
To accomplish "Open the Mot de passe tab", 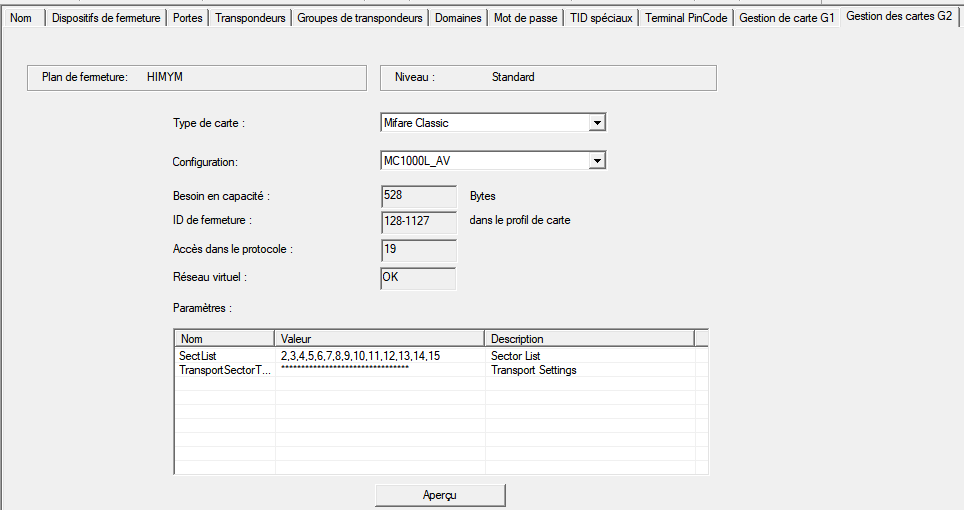I will [x=525, y=18].
